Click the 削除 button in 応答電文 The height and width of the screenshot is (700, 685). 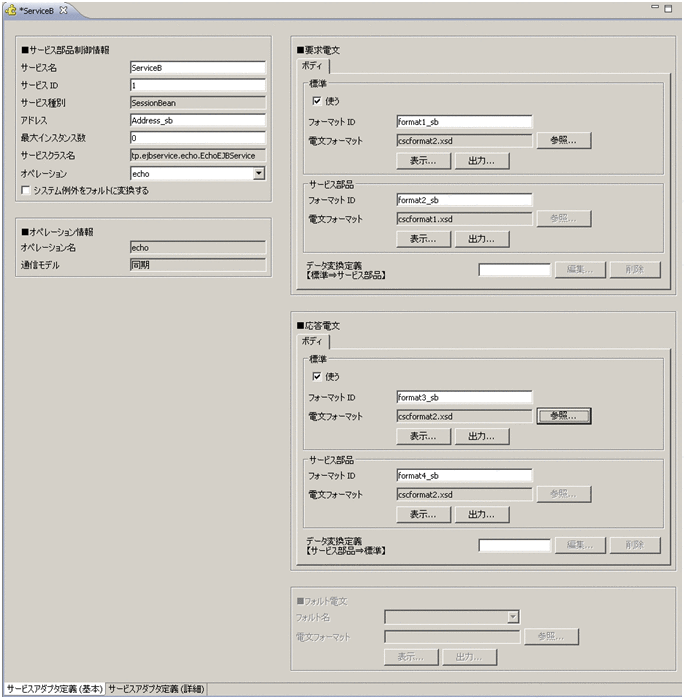coord(635,545)
